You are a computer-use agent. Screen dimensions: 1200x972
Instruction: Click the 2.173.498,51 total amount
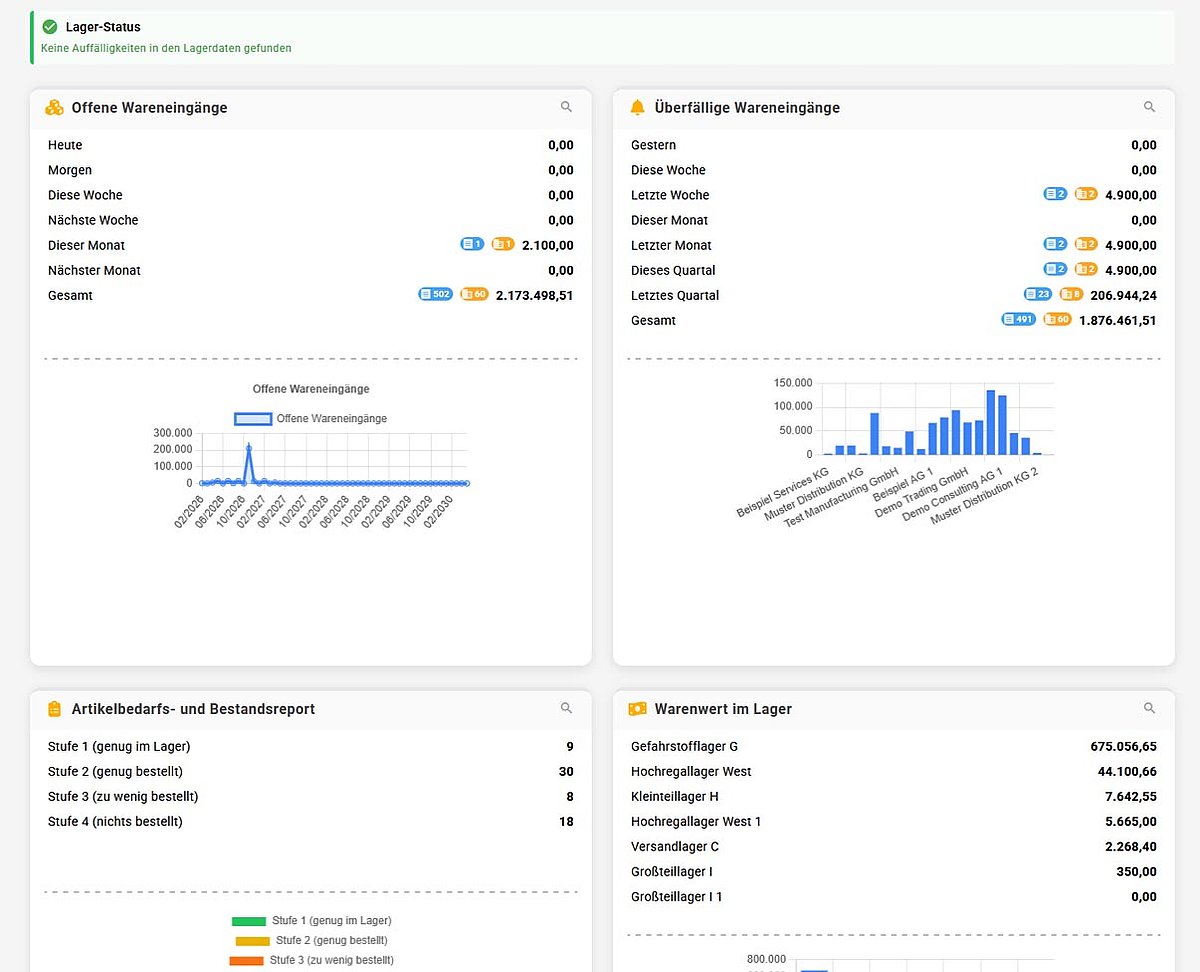click(534, 295)
